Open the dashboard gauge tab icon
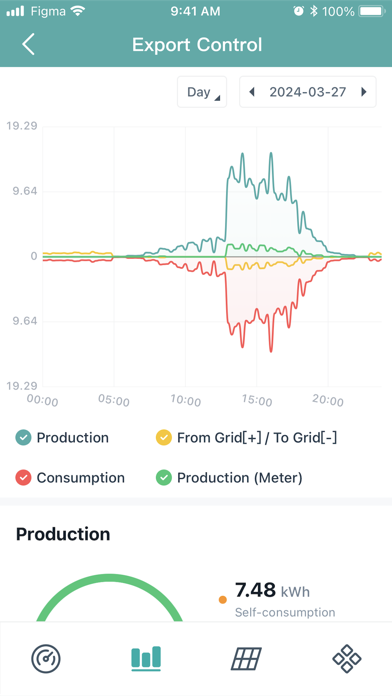The width and height of the screenshot is (392, 696). click(x=46, y=658)
